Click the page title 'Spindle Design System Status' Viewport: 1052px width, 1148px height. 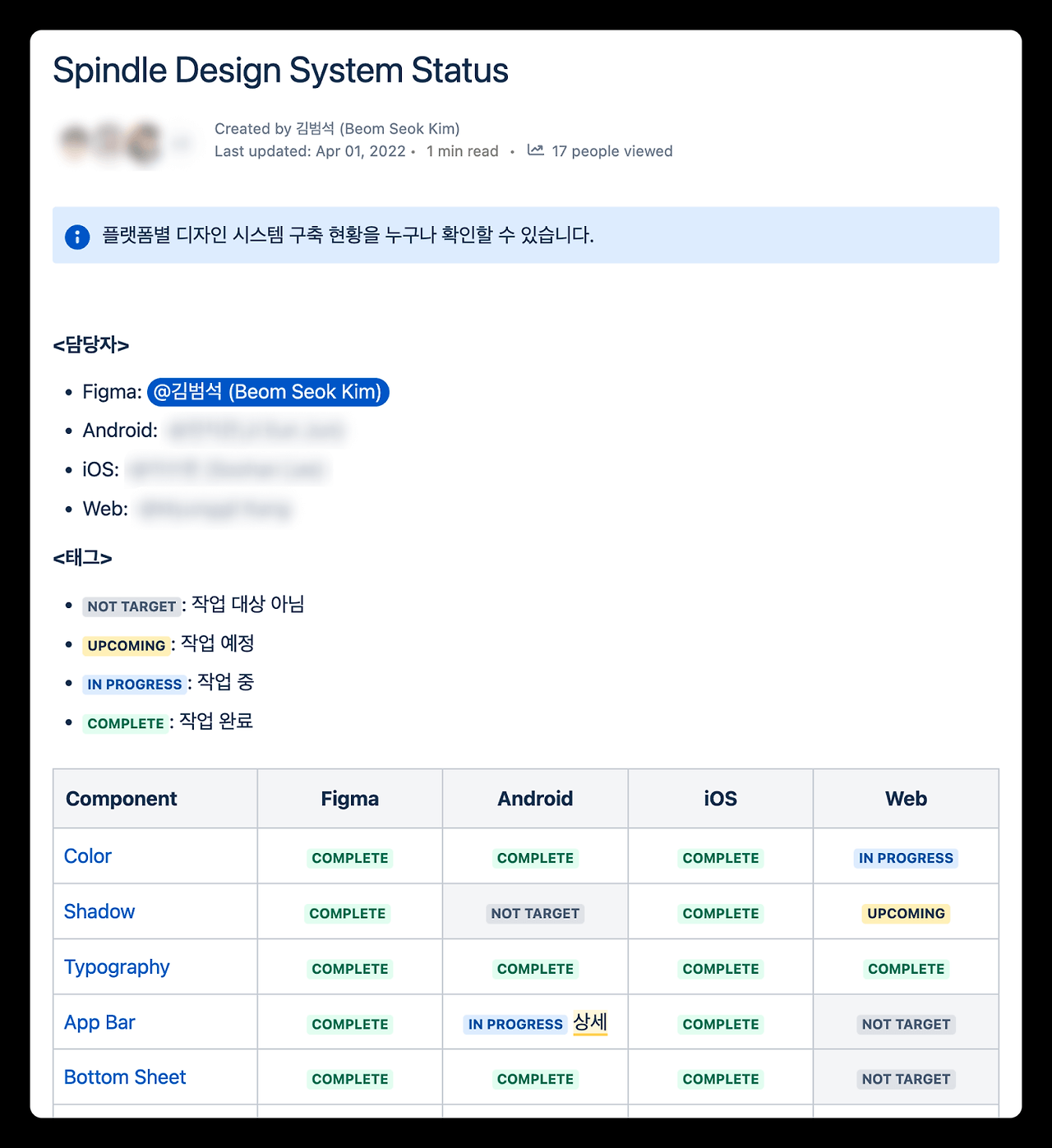(280, 70)
